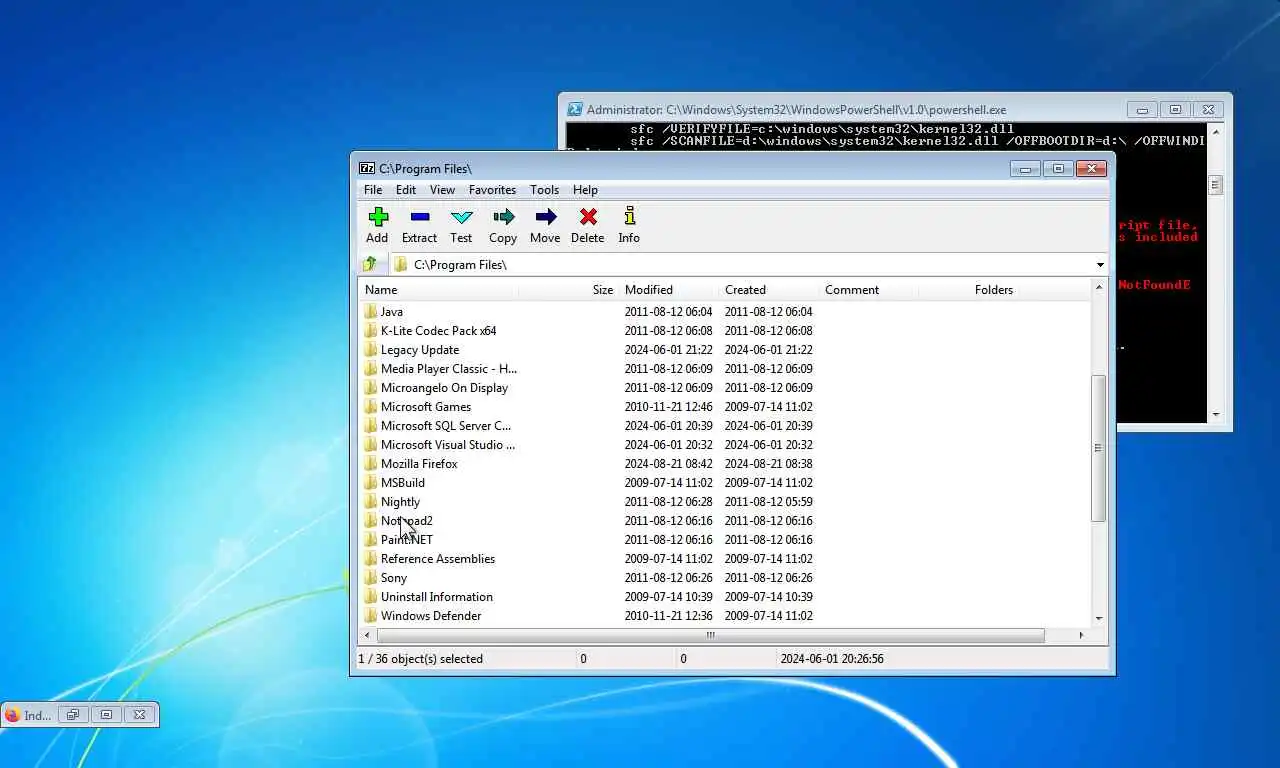1280x768 pixels.
Task: Click the PowerShell window title bar
Action: point(845,110)
